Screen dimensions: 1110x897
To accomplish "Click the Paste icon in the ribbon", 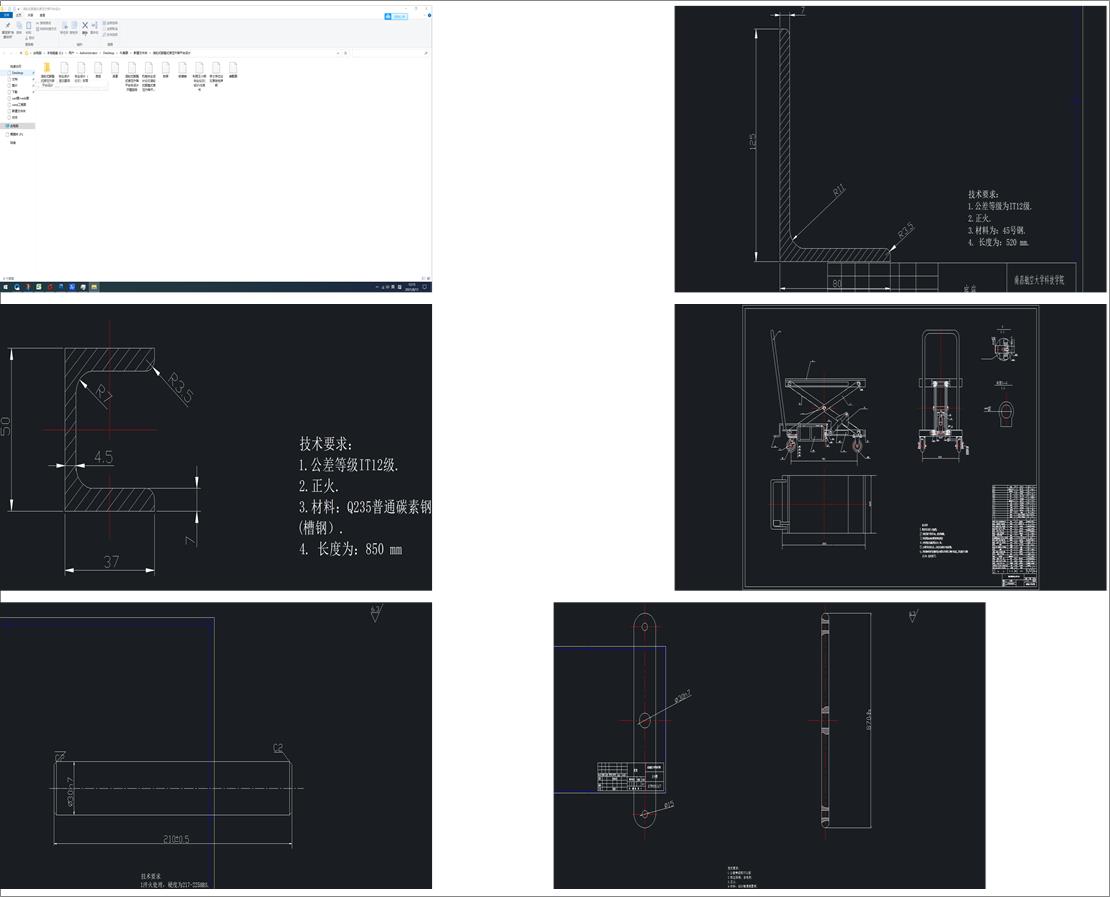I will 29,26.
